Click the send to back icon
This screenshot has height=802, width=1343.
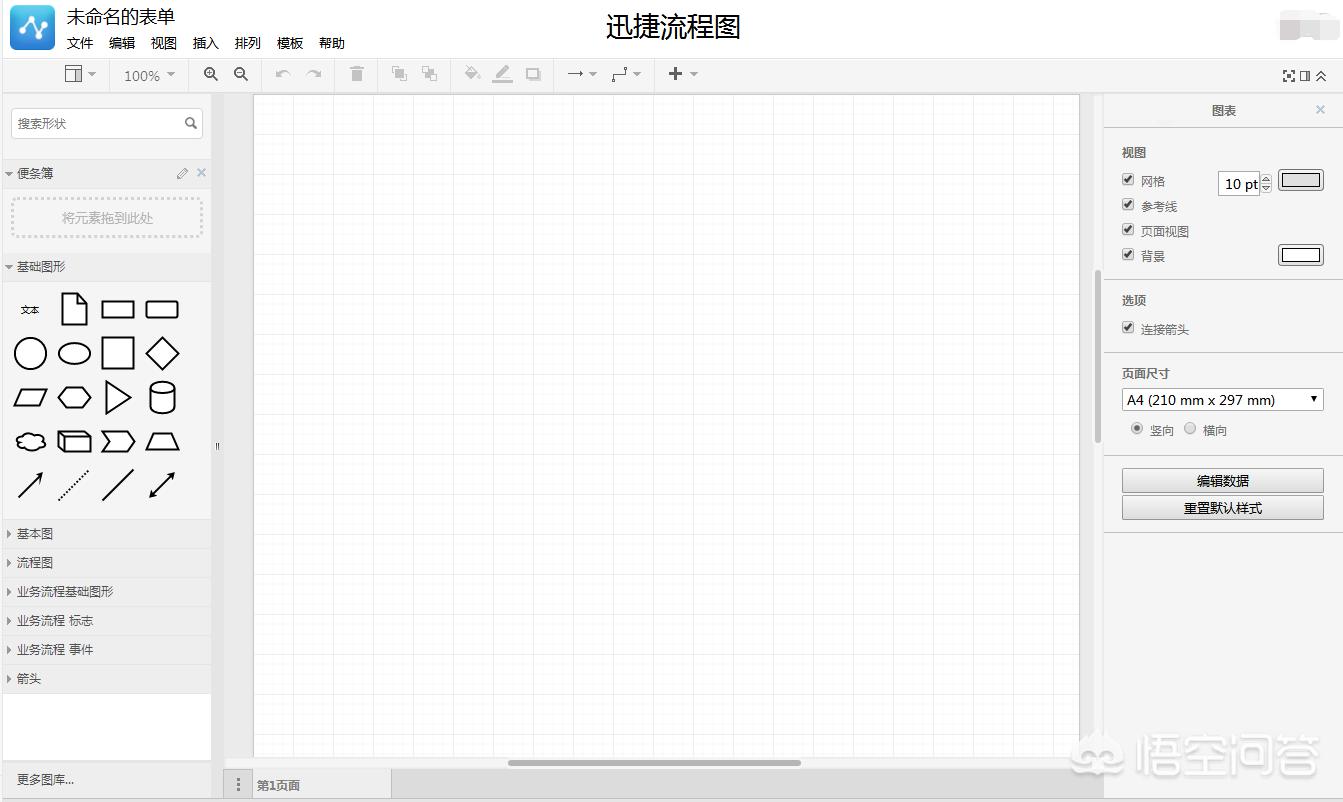coord(429,74)
